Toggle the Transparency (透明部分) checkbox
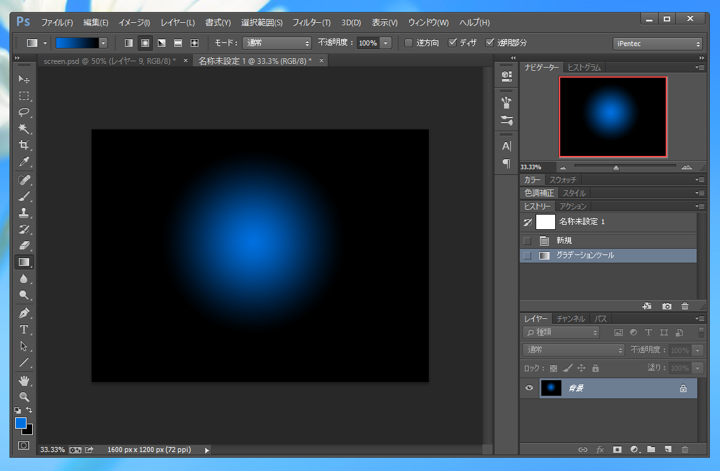This screenshot has width=720, height=471. 490,43
